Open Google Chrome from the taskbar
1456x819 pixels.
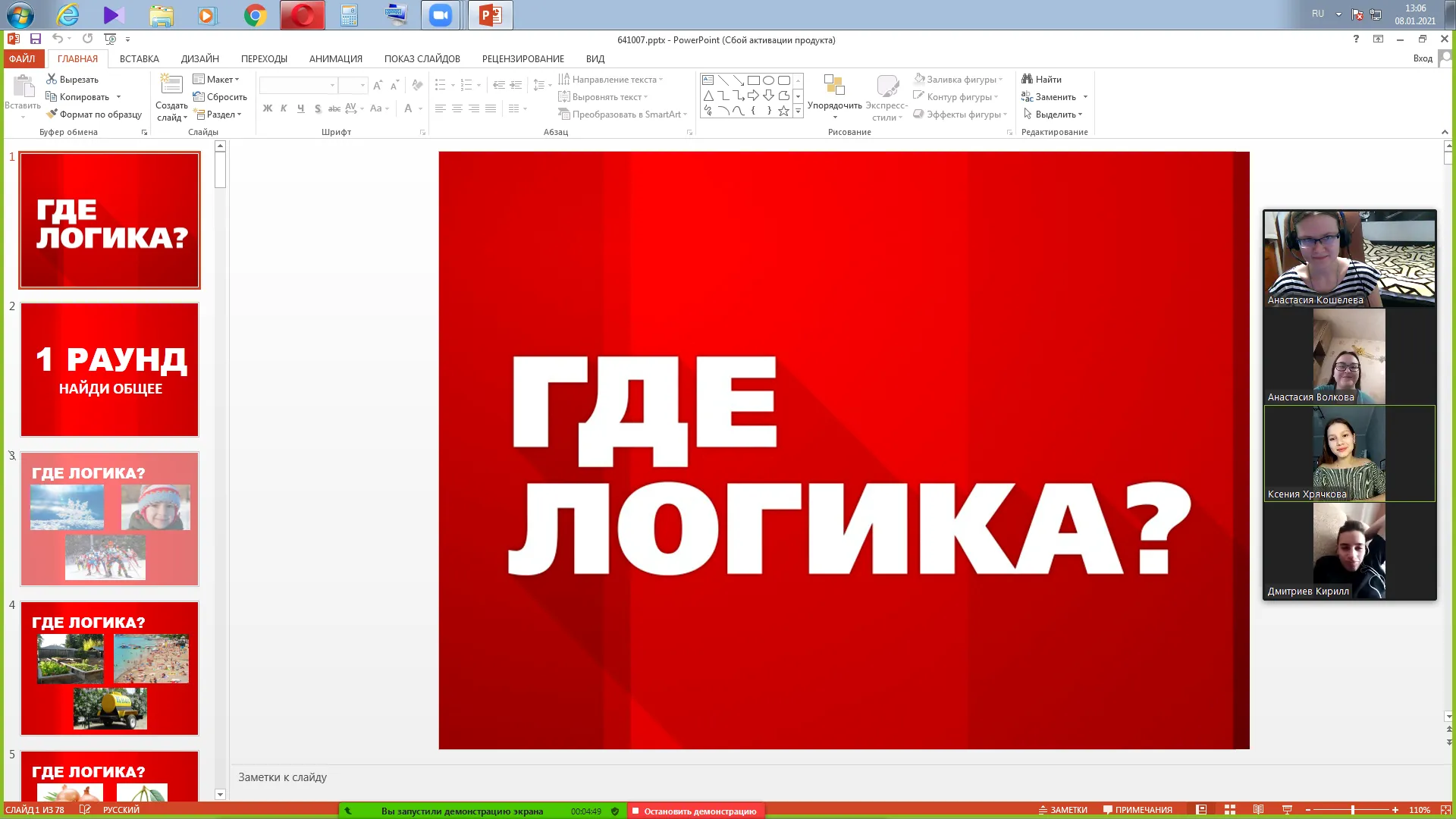[x=256, y=15]
